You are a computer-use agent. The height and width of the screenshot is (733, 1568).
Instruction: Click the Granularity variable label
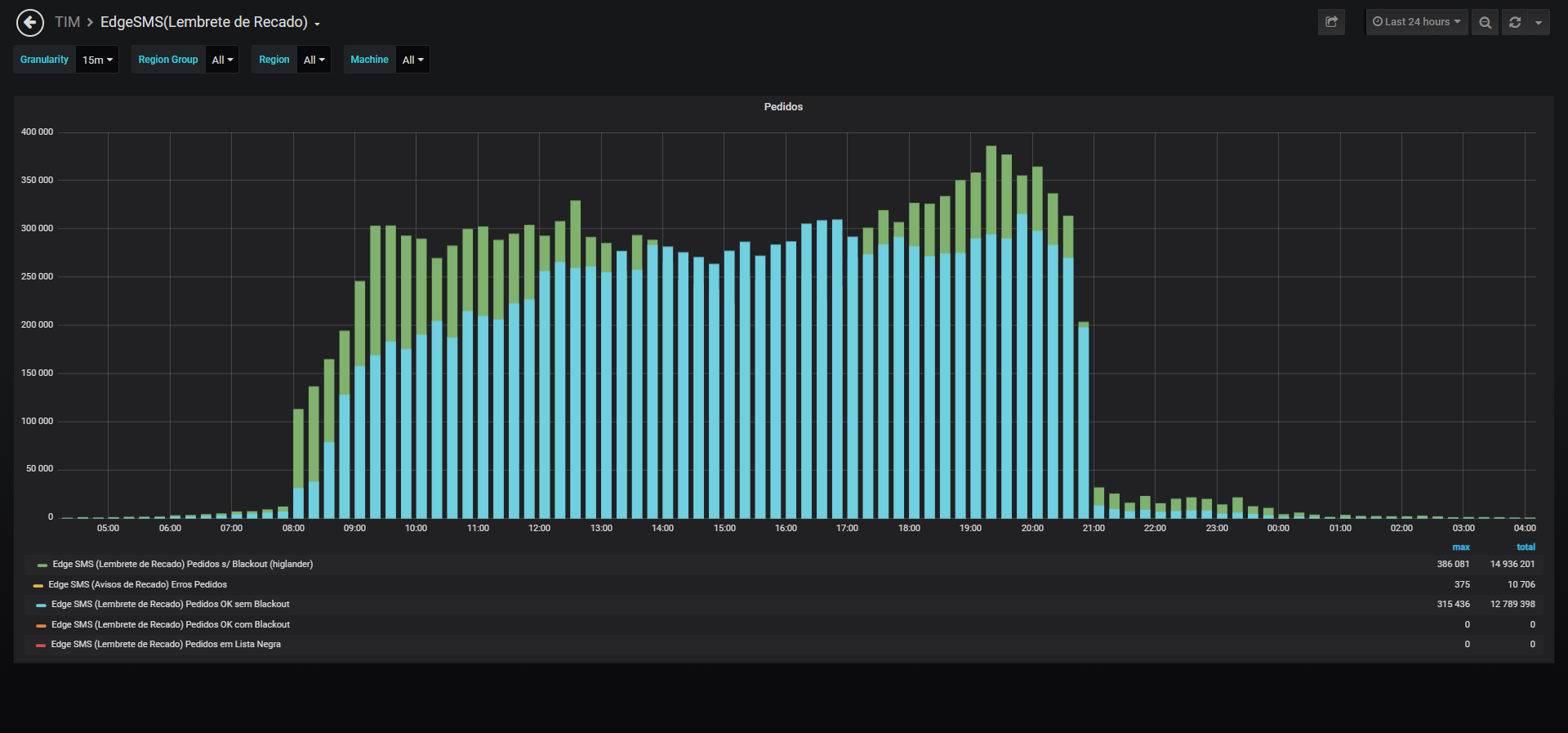[44, 60]
